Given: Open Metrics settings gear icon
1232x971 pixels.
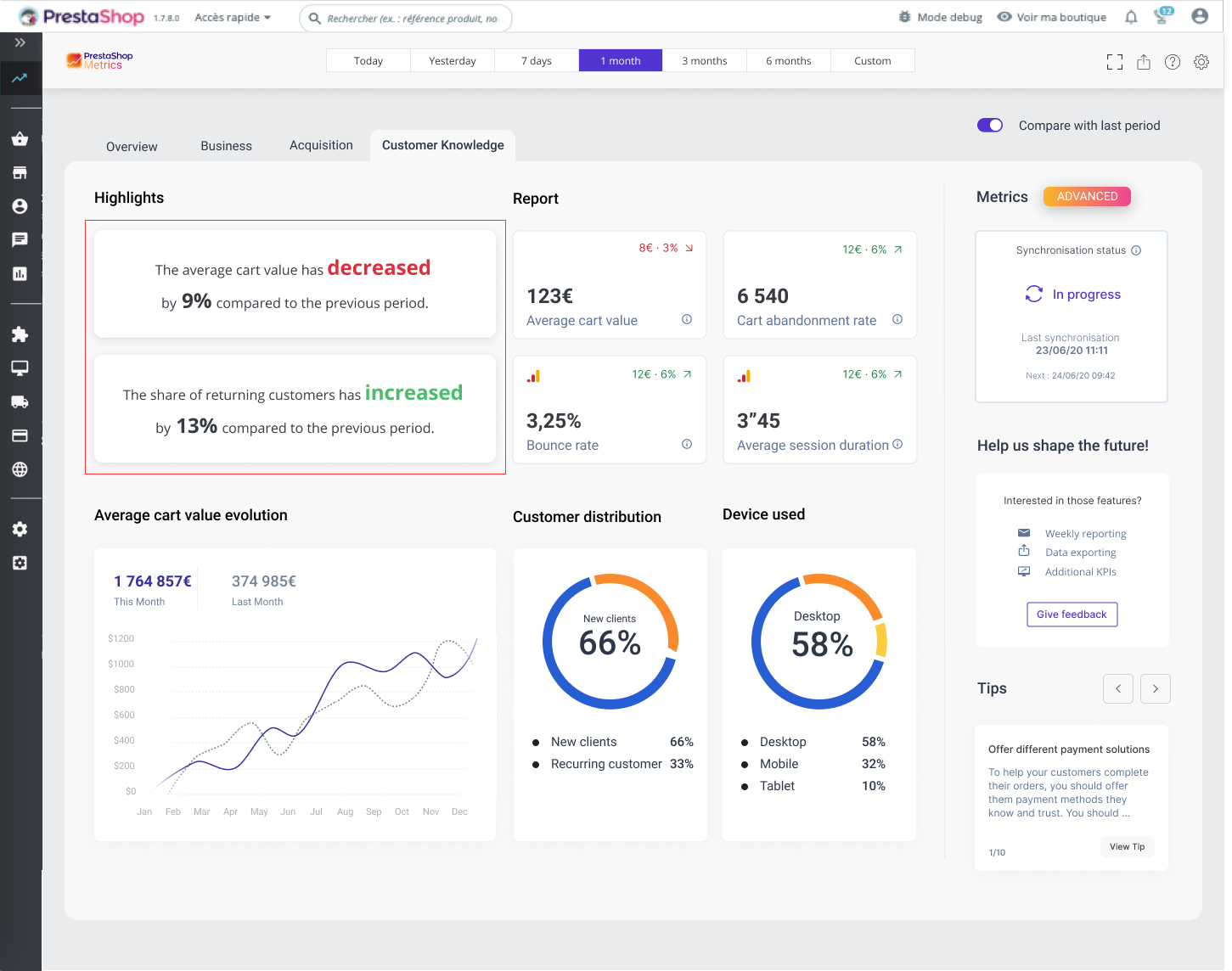Looking at the screenshot, I should click(x=1201, y=62).
